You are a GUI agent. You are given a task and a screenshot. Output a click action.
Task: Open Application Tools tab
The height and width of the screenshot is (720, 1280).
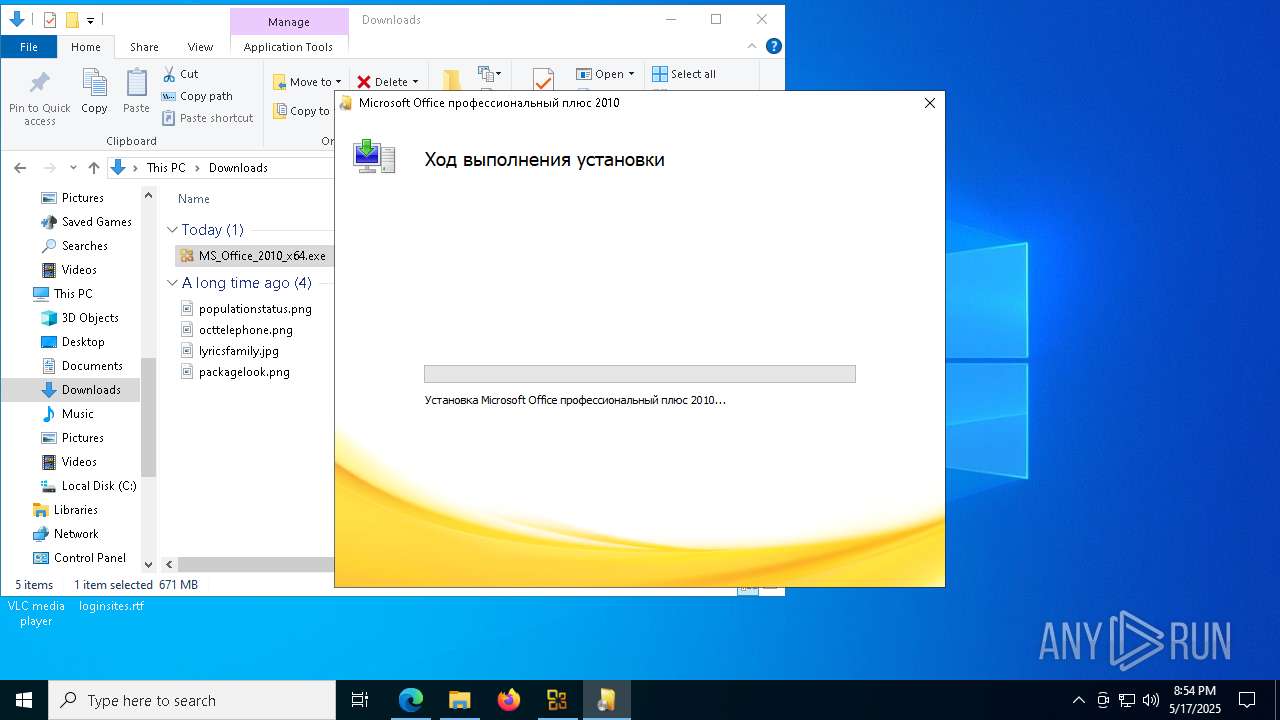click(x=288, y=47)
